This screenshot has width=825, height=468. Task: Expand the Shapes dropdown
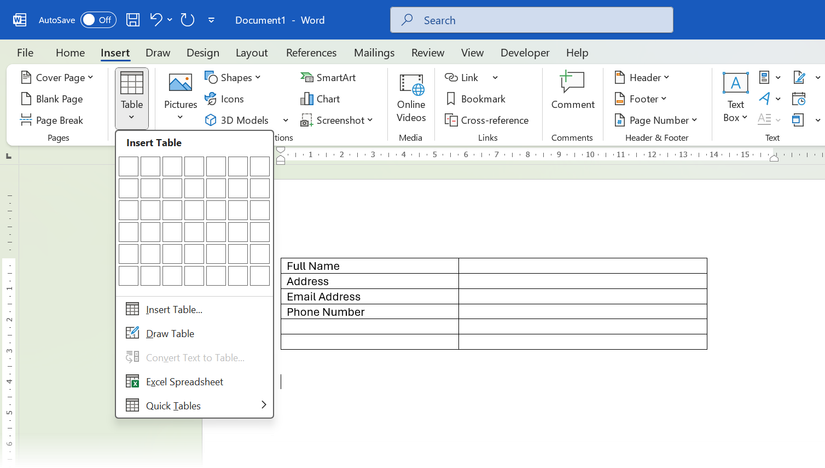pyautogui.click(x=233, y=78)
